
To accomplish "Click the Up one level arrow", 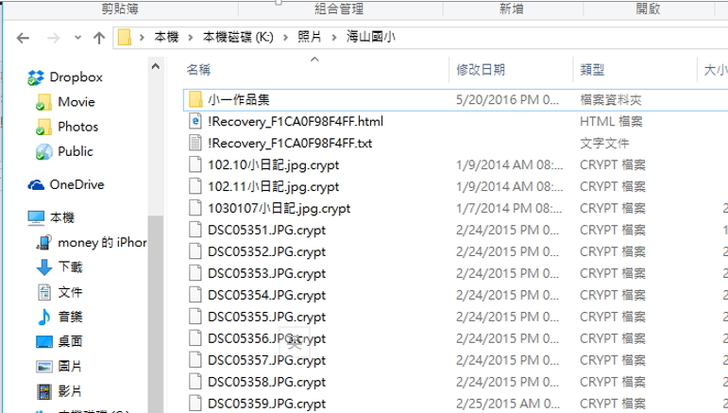I will [x=99, y=38].
